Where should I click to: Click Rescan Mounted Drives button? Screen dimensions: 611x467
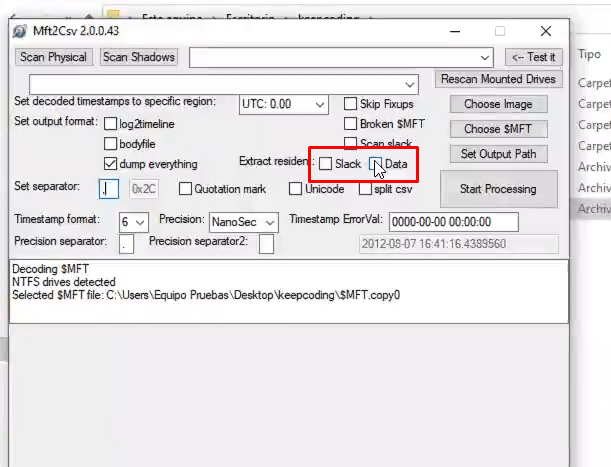pyautogui.click(x=498, y=79)
